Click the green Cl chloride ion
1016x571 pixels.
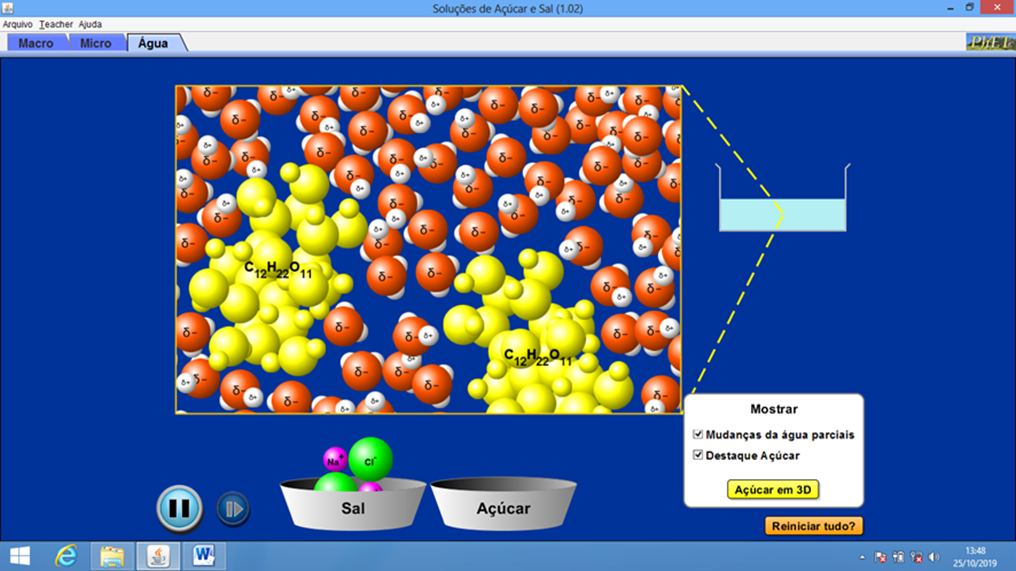pyautogui.click(x=370, y=459)
